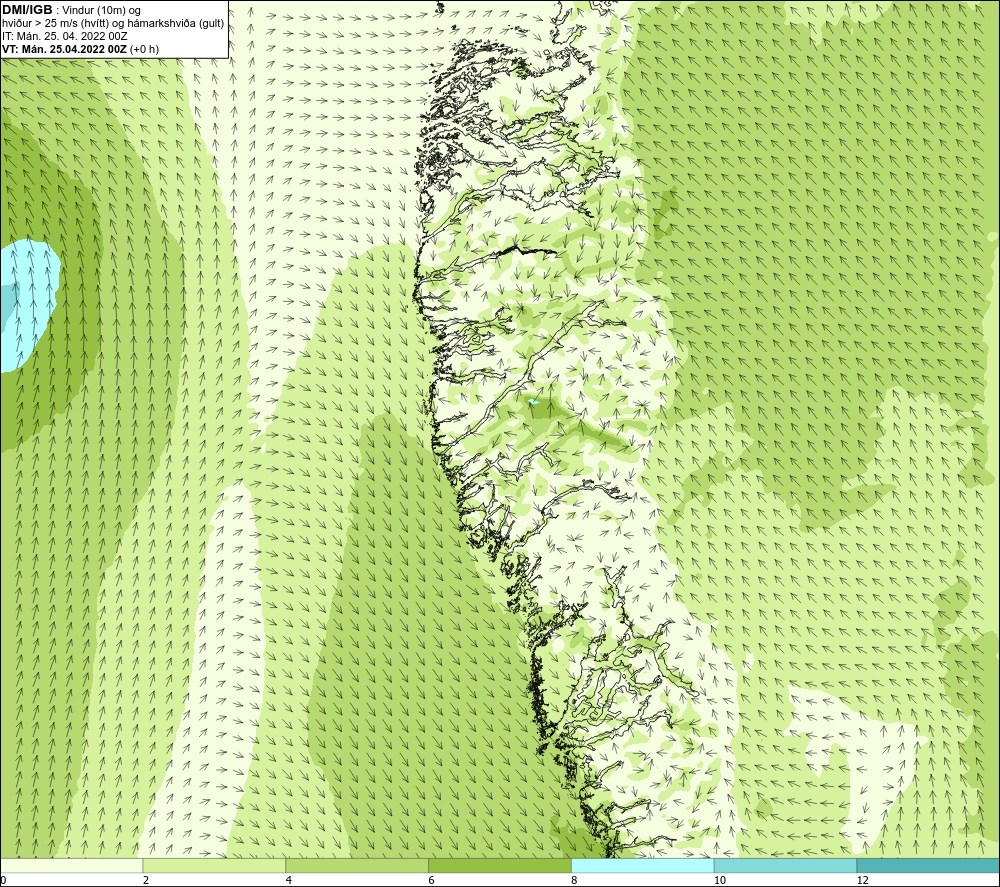Click the legend label '2'
This screenshot has width=1000, height=887.
146,880
